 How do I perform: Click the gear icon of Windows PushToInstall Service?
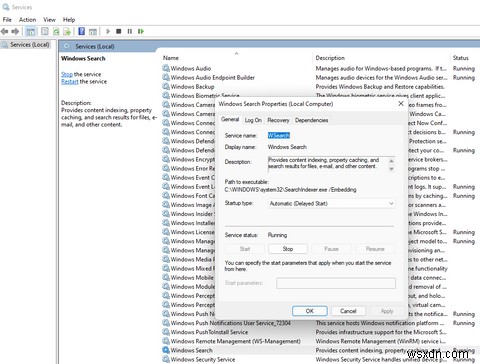(x=166, y=332)
